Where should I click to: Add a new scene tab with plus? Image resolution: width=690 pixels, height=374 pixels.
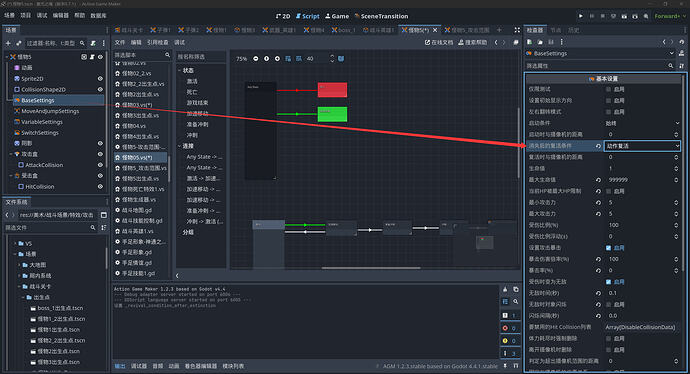click(x=499, y=30)
